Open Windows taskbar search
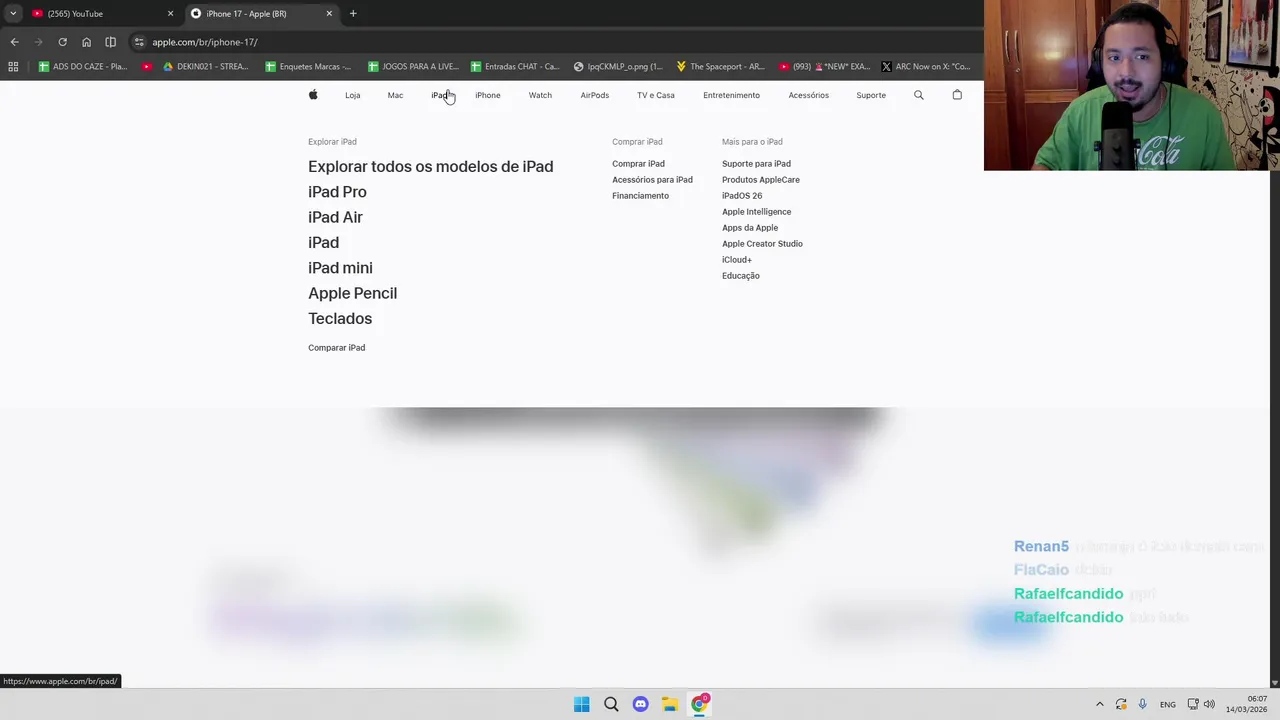Screen dimensions: 1280x720 [x=611, y=704]
